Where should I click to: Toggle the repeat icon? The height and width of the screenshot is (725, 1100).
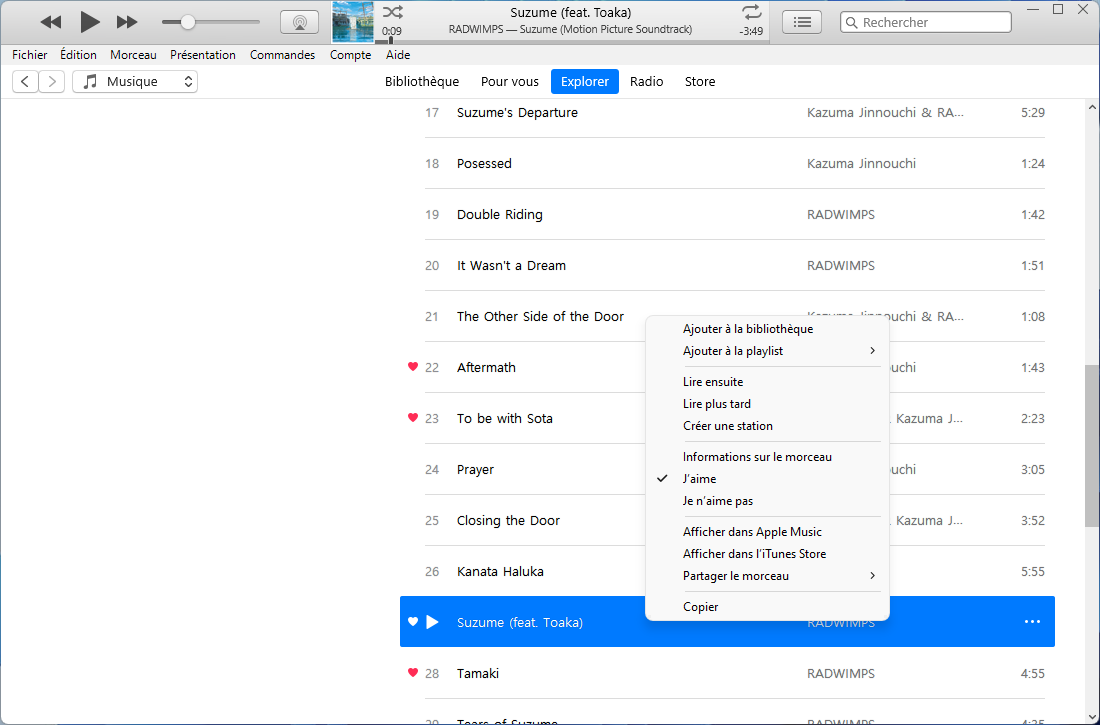751,12
